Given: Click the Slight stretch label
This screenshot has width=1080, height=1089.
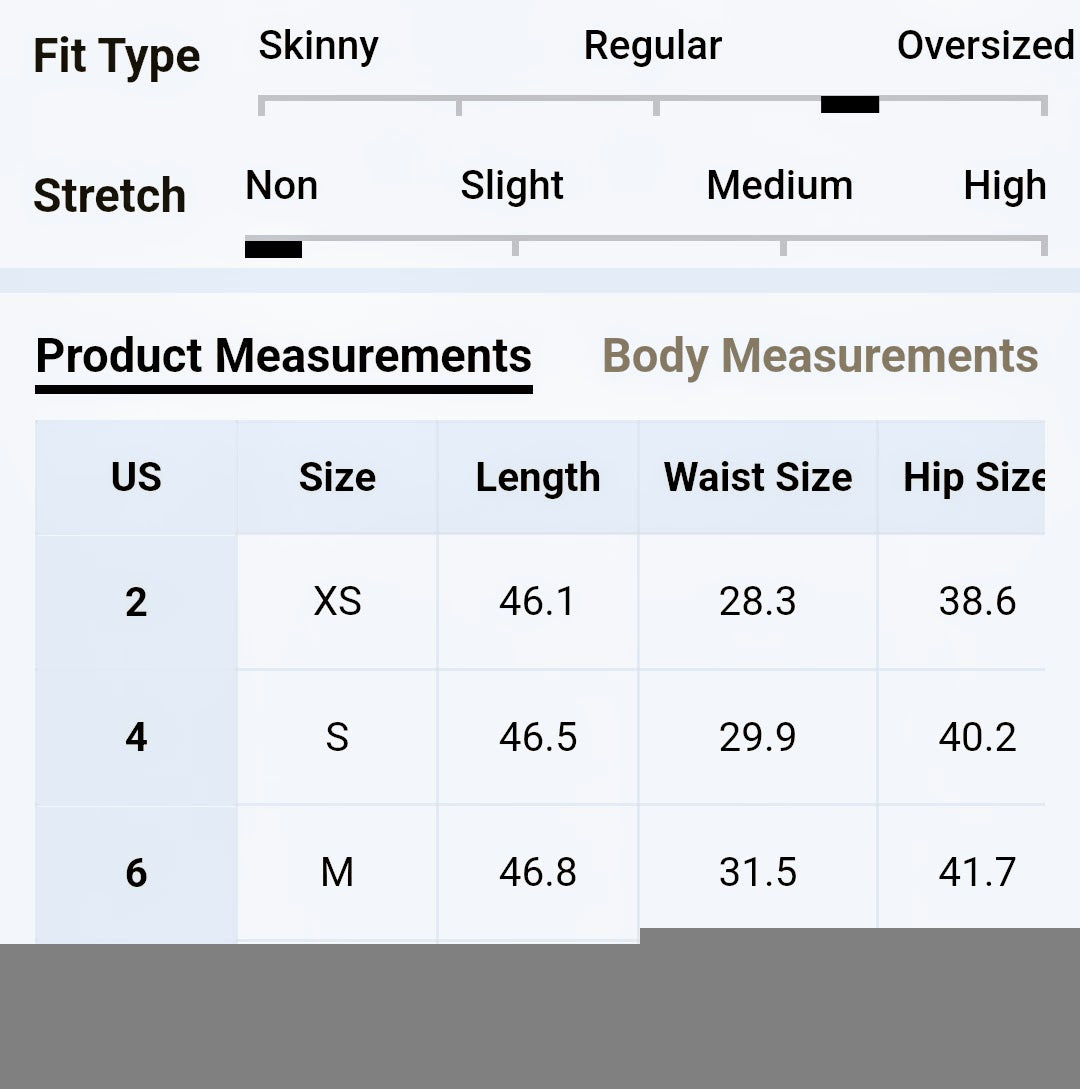Looking at the screenshot, I should [x=512, y=186].
